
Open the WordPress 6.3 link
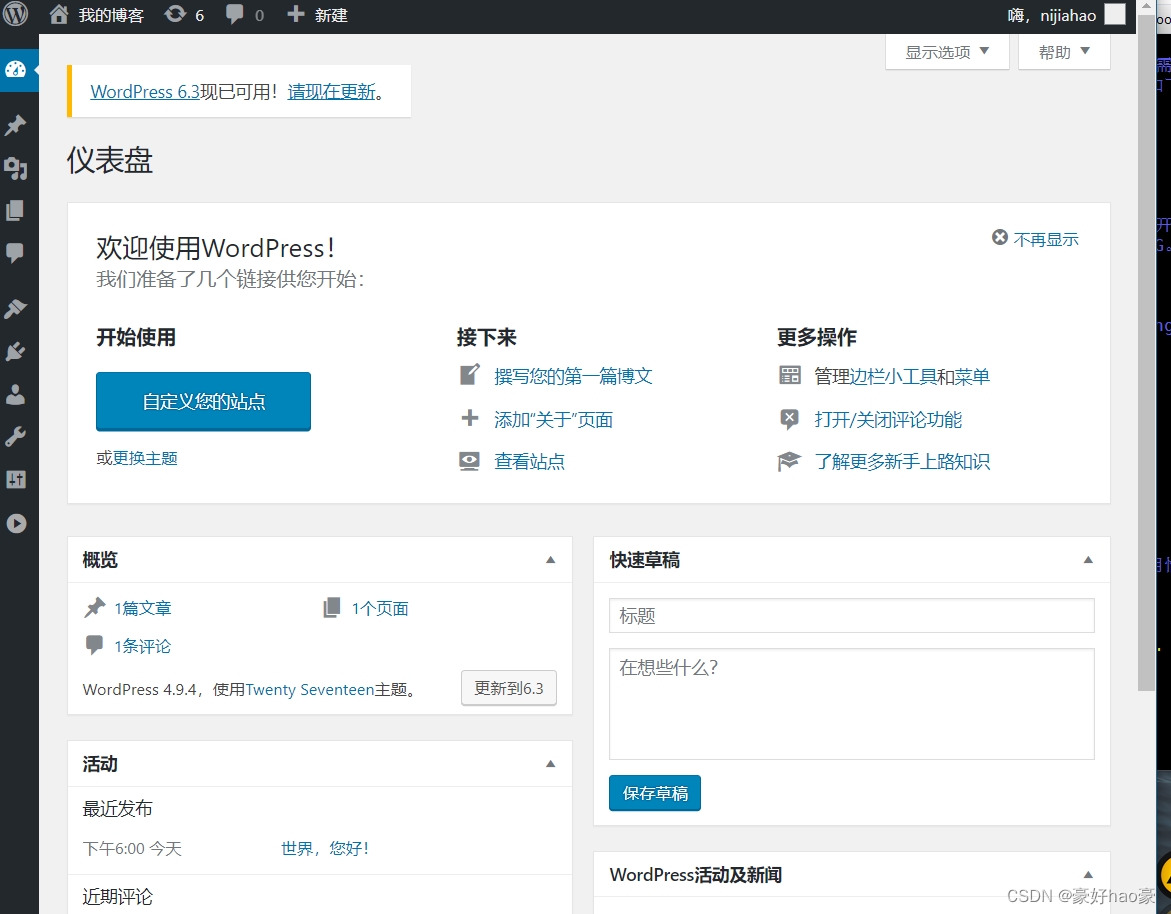145,92
